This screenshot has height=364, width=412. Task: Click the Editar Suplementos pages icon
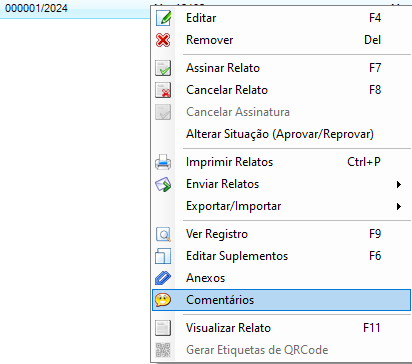[x=163, y=256]
